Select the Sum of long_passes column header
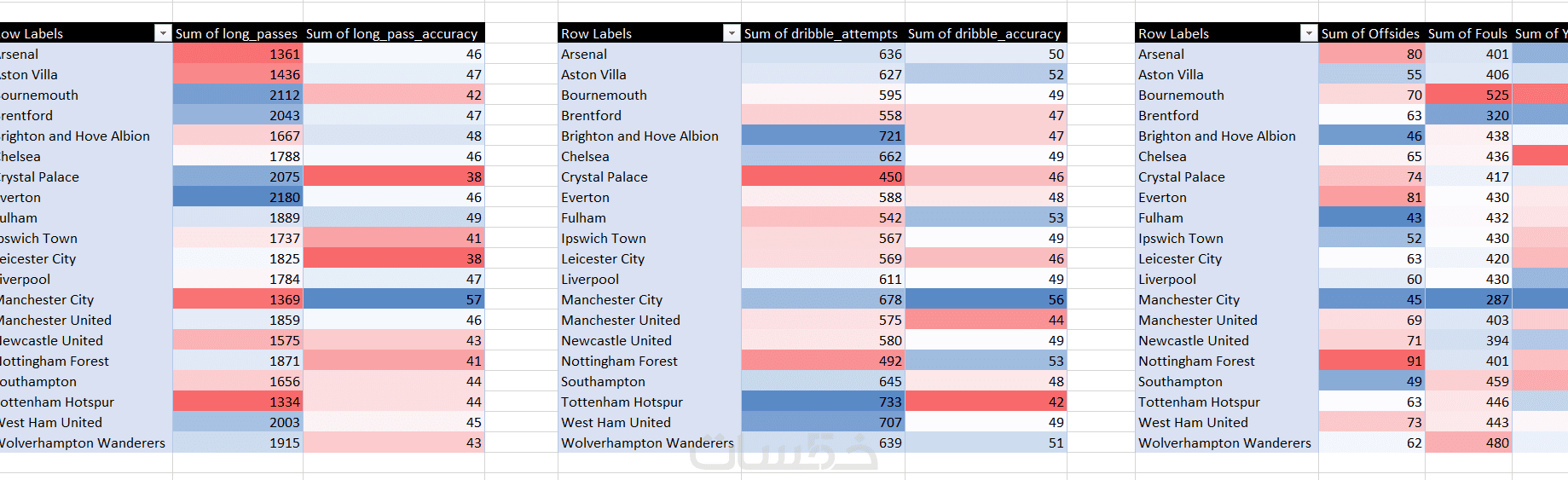The image size is (1568, 480). click(236, 33)
